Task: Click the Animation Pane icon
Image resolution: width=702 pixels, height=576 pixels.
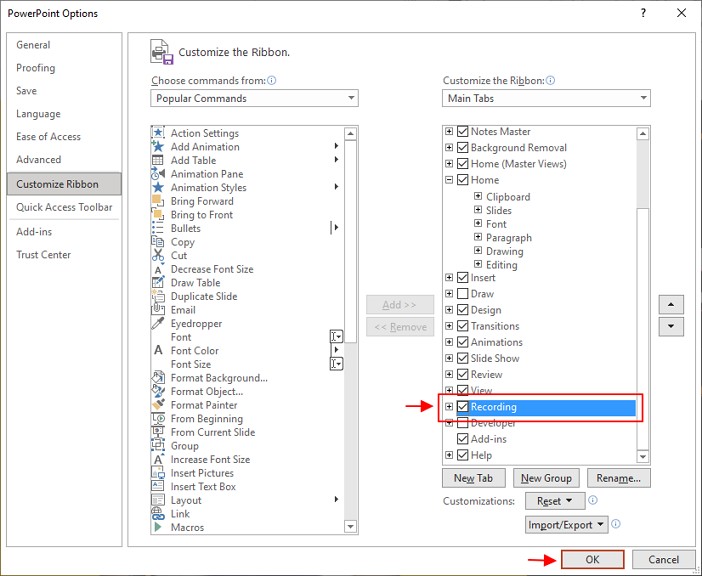Action: [x=158, y=174]
